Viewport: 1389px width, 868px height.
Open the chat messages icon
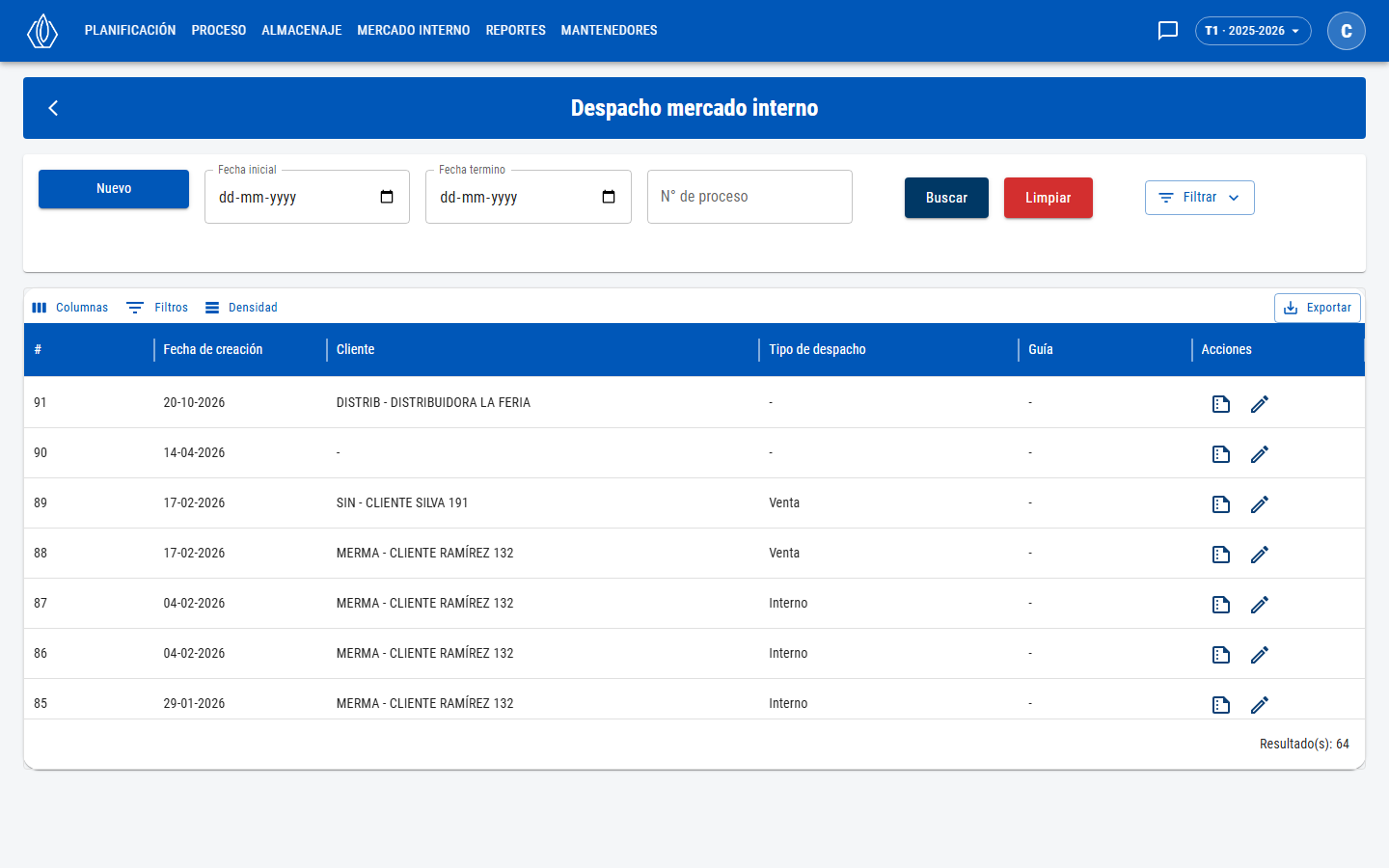tap(1168, 31)
